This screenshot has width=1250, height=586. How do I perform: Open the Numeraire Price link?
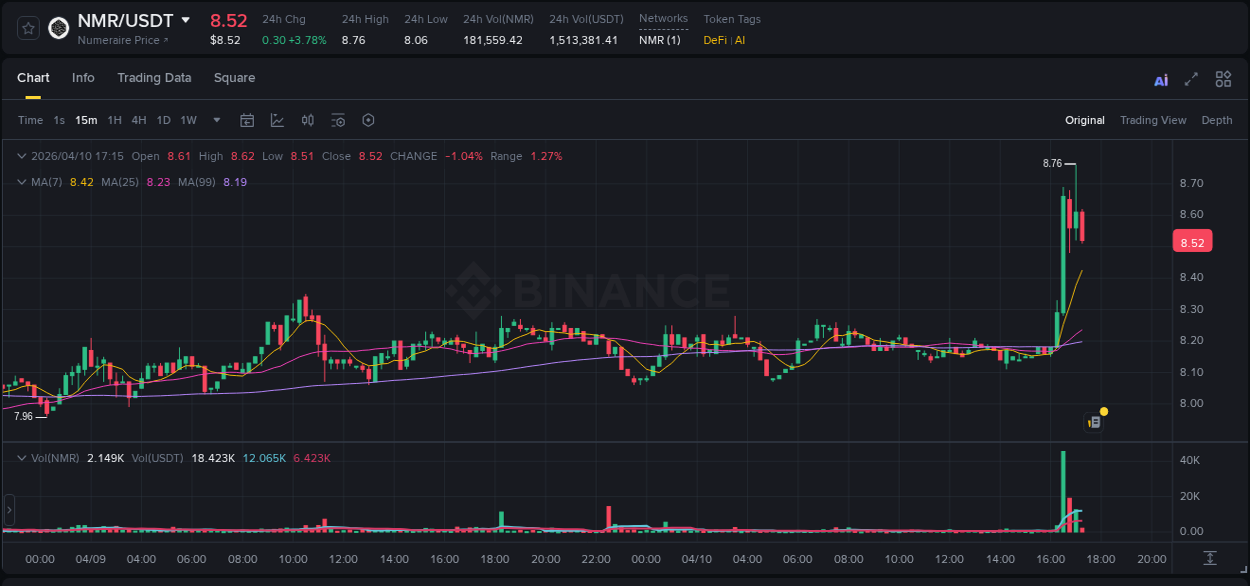coord(122,40)
